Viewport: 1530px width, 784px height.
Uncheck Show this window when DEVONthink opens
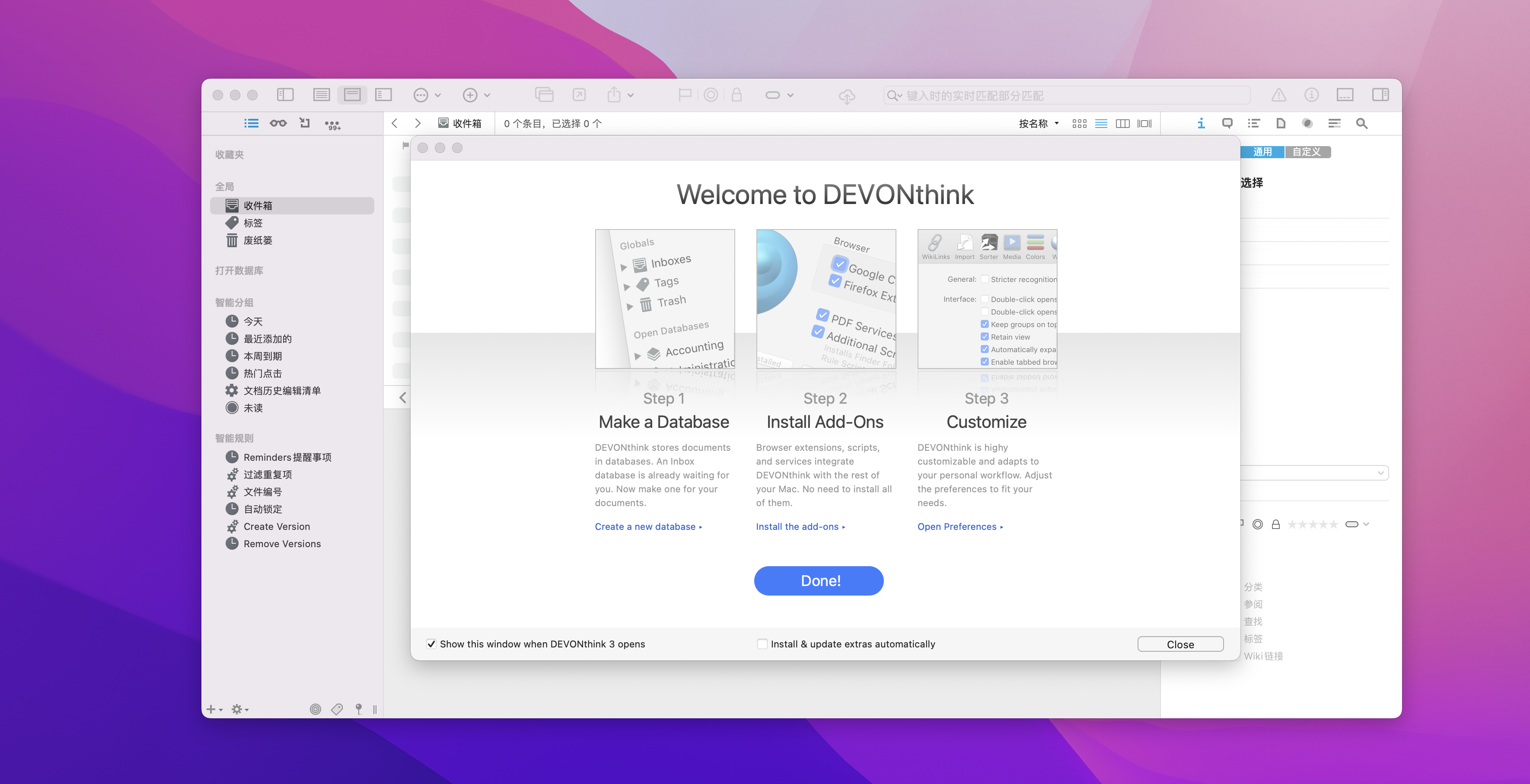point(431,644)
